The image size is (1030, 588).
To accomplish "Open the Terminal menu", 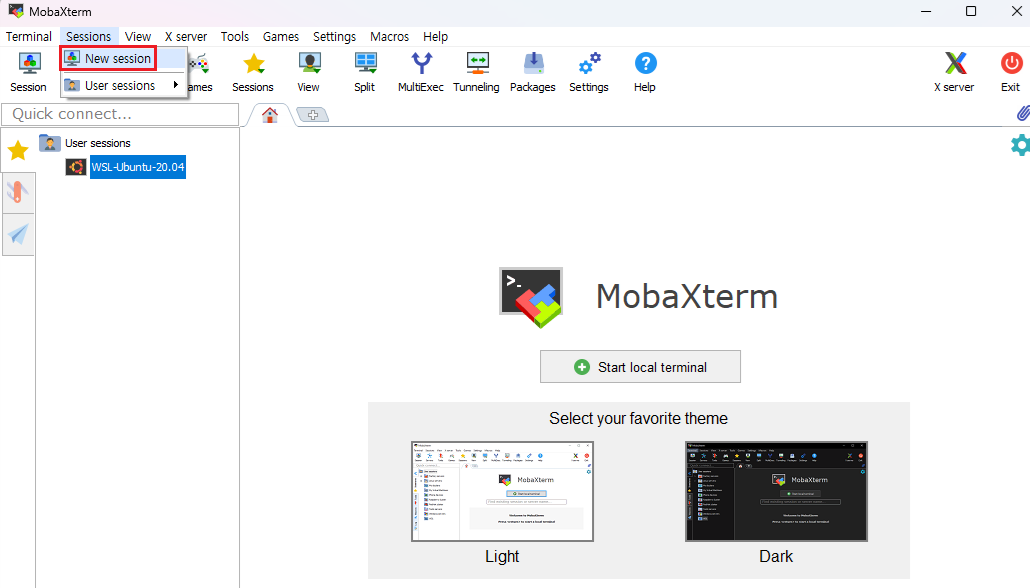I will point(29,37).
